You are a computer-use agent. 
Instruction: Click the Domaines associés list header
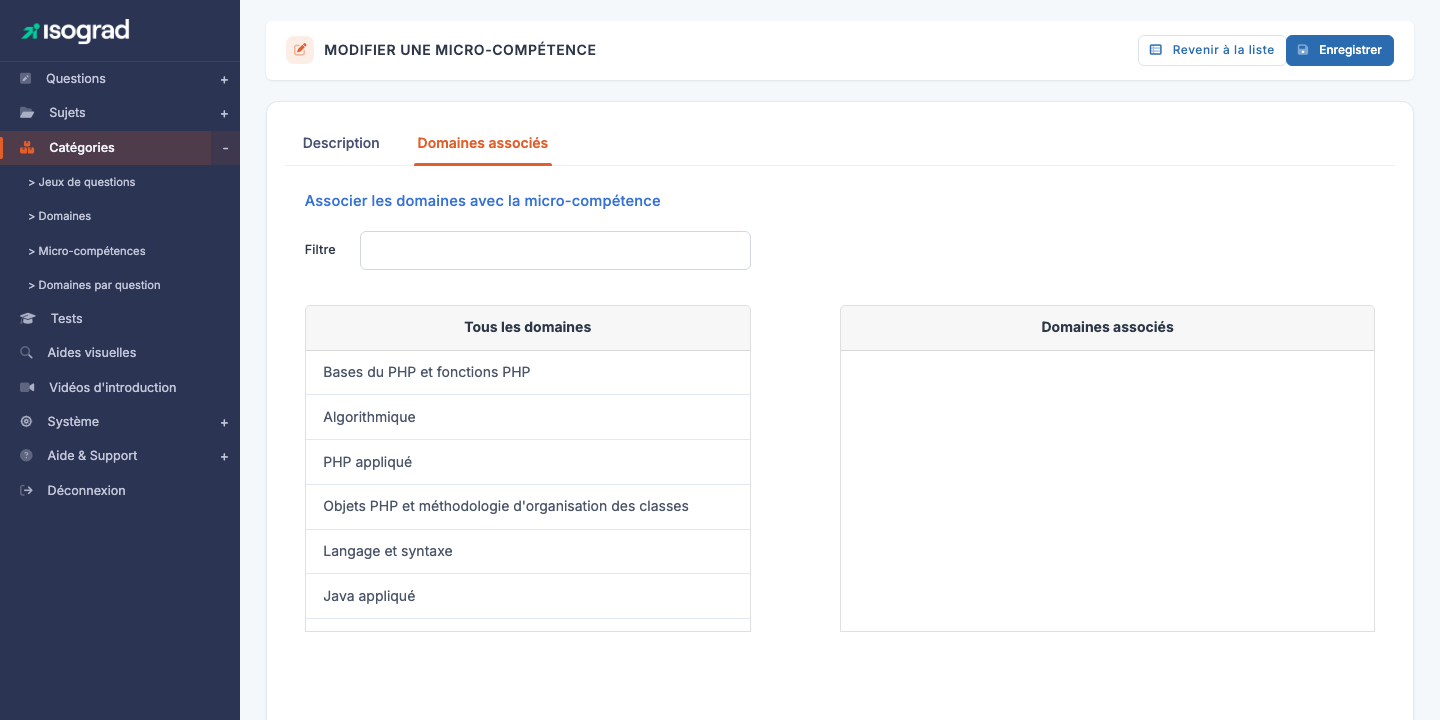[1107, 327]
